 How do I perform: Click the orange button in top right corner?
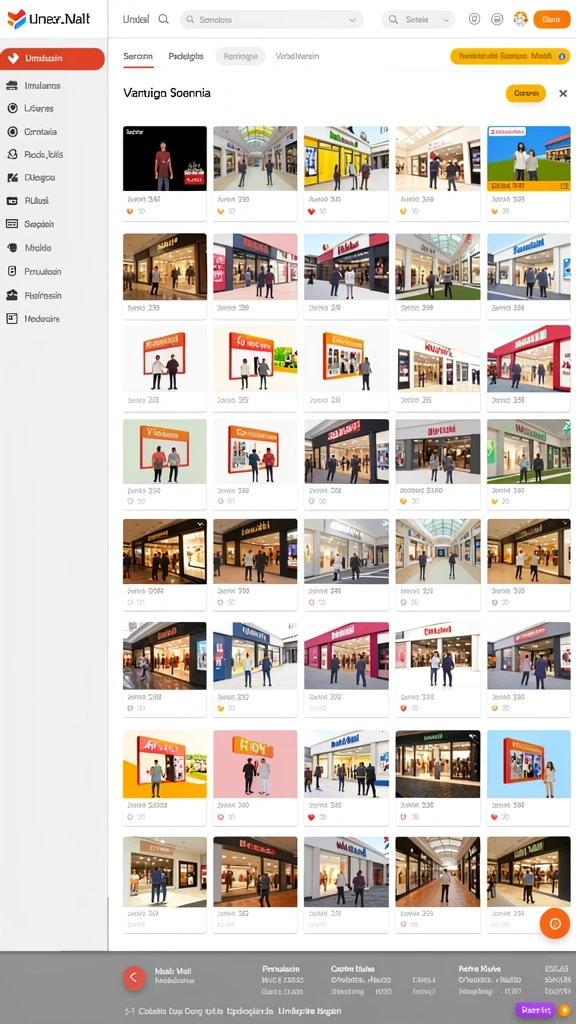tap(552, 20)
